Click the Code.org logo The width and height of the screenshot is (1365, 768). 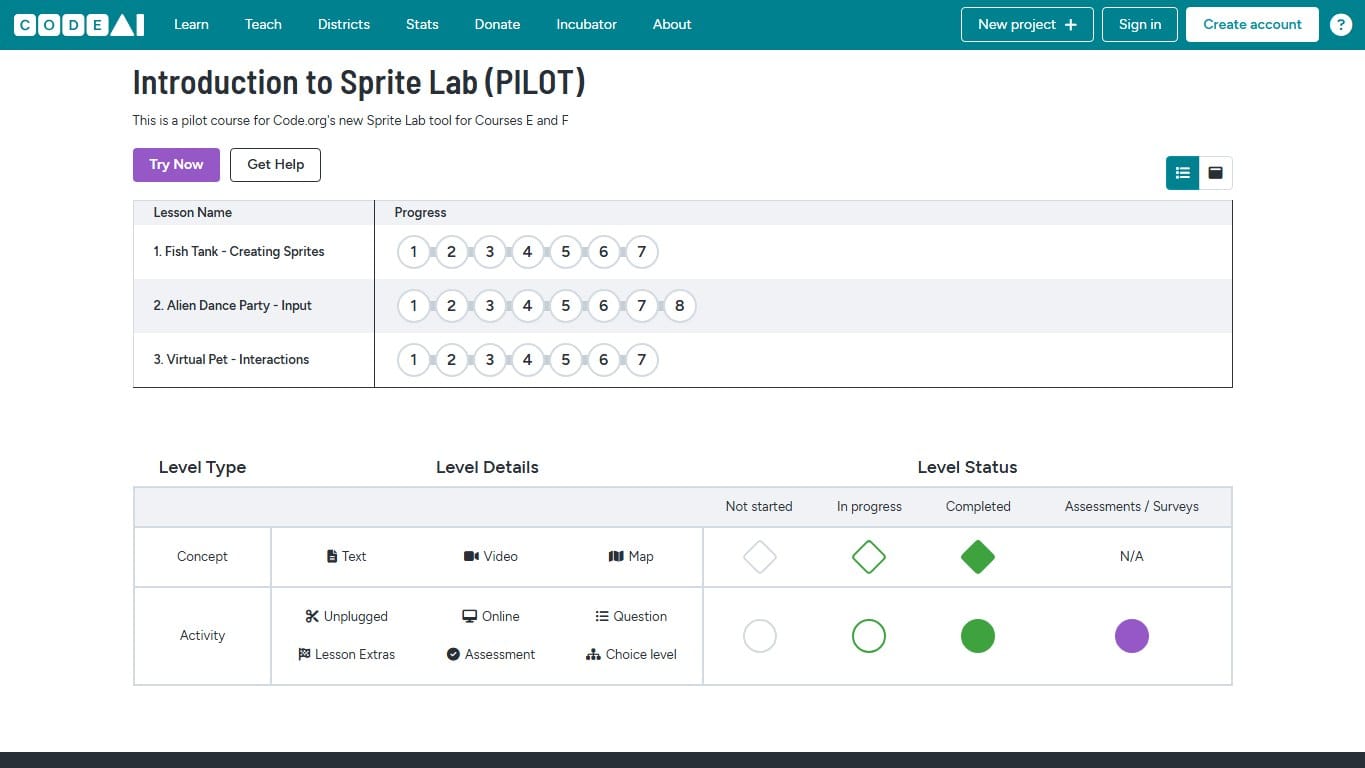click(x=79, y=25)
